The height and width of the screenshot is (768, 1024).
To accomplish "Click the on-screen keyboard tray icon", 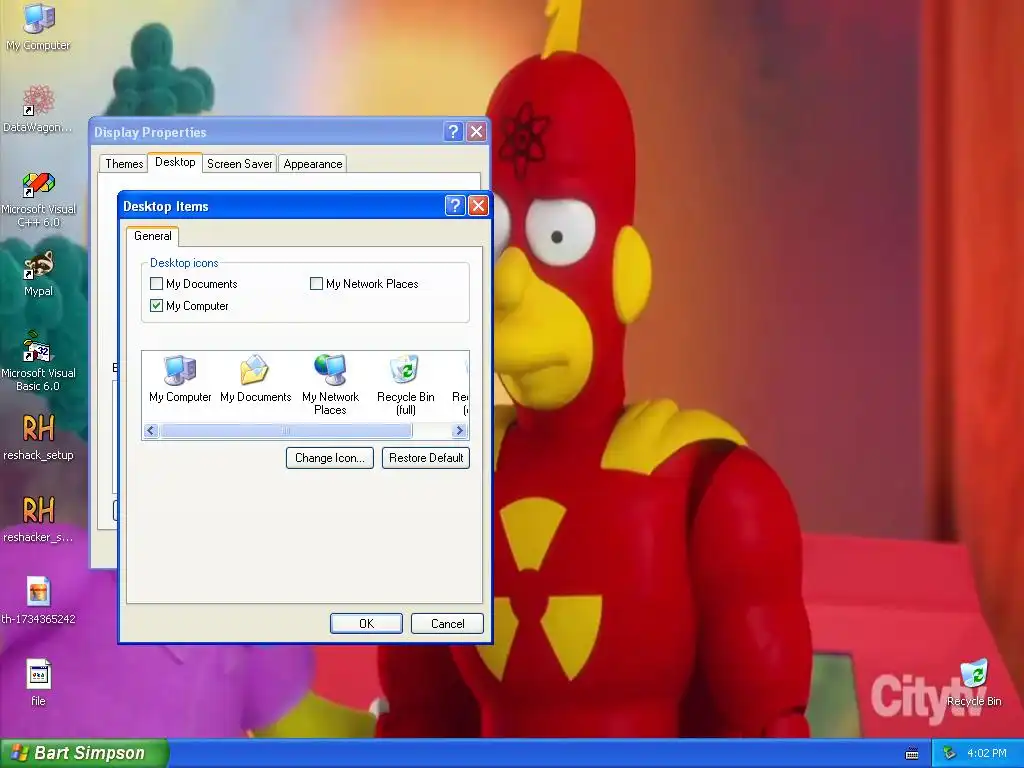I will pyautogui.click(x=912, y=754).
